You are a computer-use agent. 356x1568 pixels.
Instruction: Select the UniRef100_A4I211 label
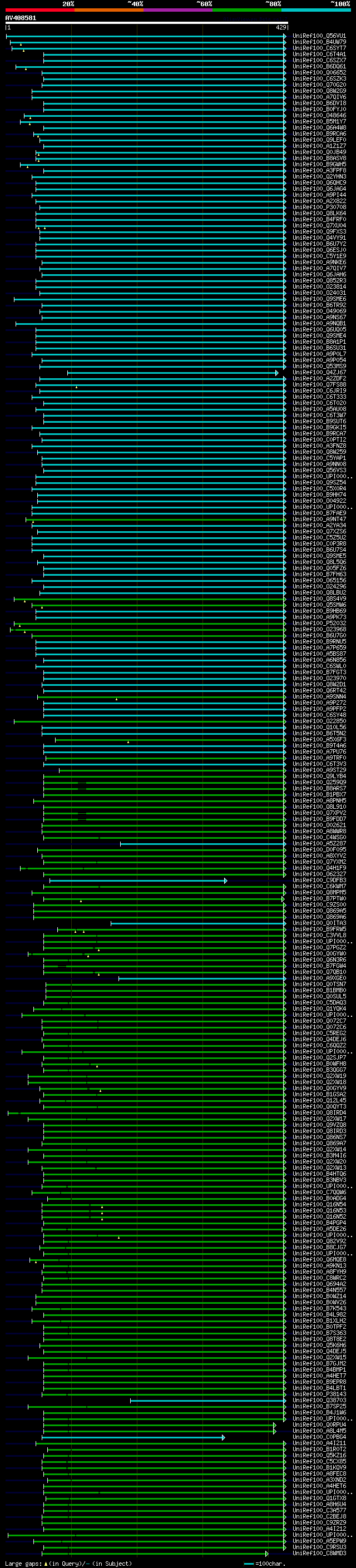(x=319, y=1443)
